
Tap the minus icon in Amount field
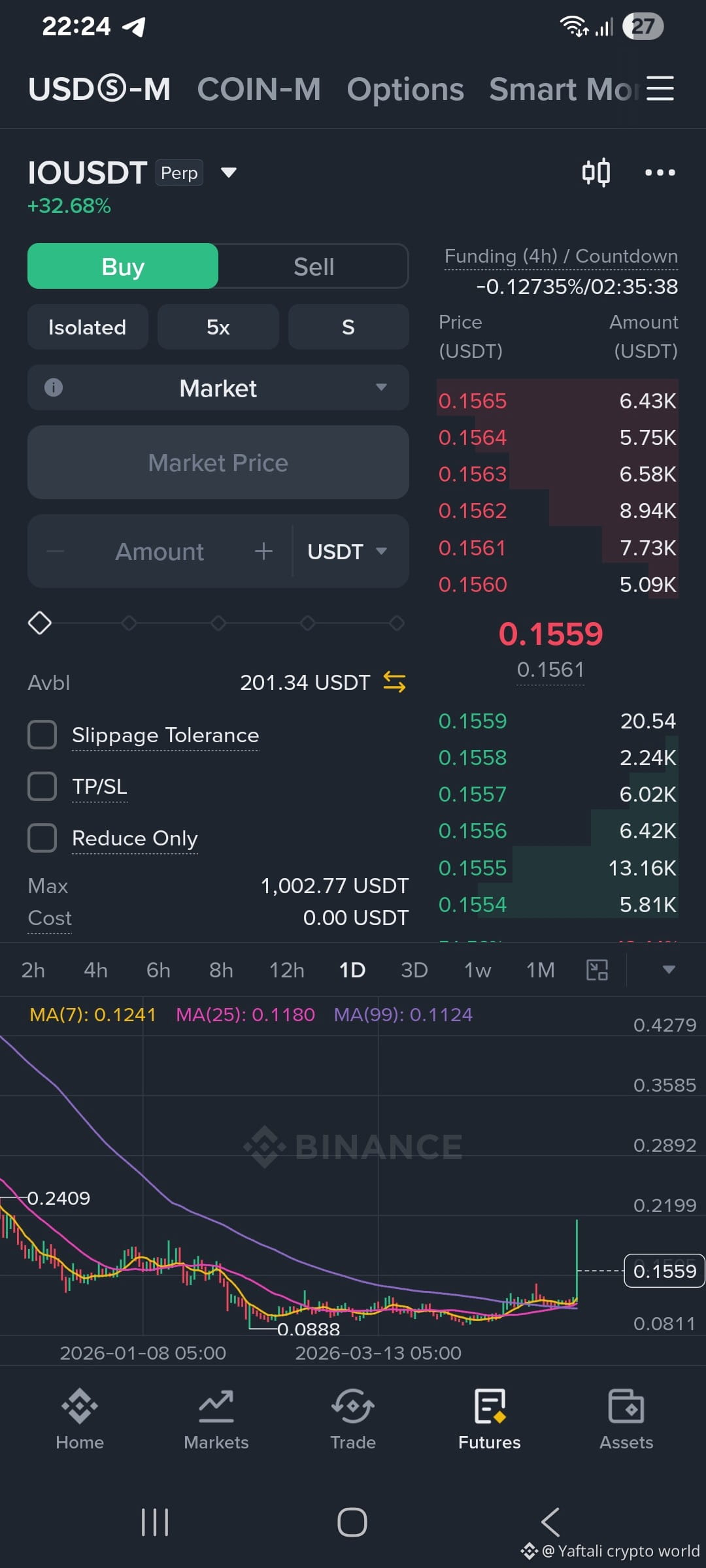click(x=56, y=551)
